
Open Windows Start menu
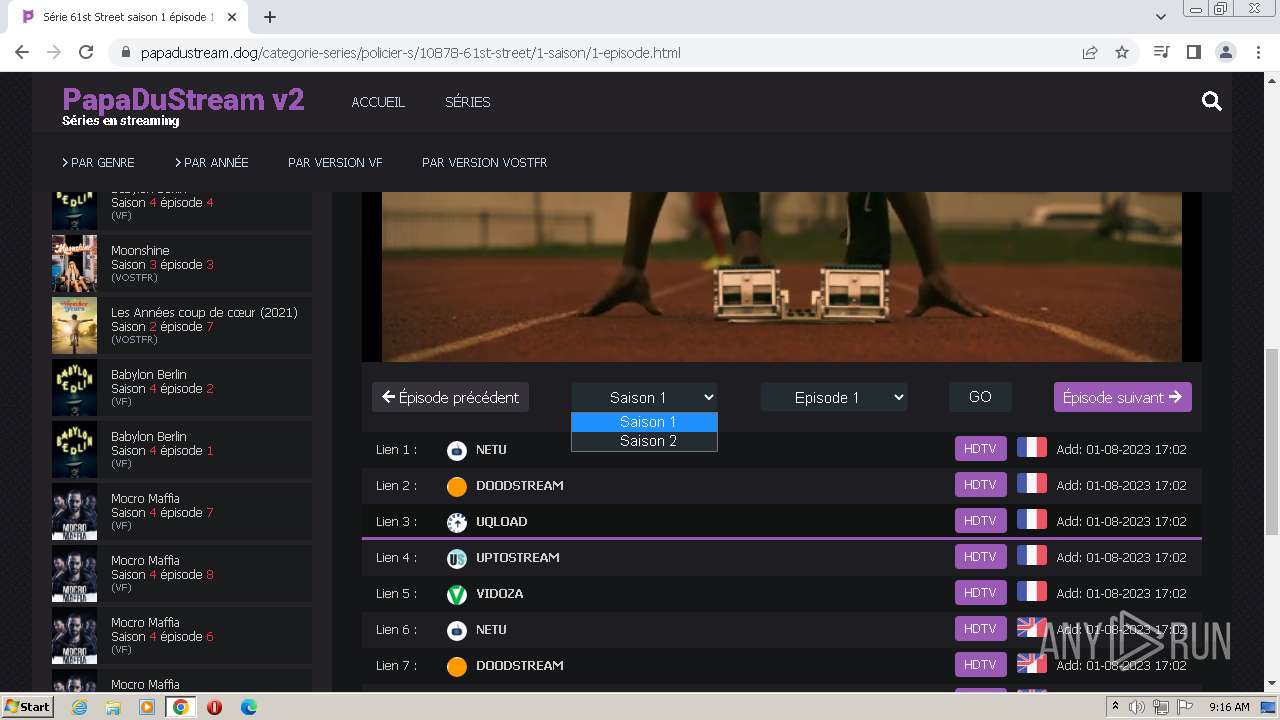pyautogui.click(x=27, y=707)
